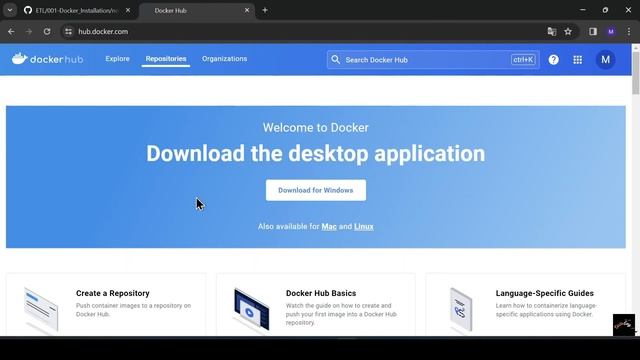This screenshot has height=360, width=640.
Task: Click the ctrl+K shortcut badge
Action: pyautogui.click(x=523, y=60)
